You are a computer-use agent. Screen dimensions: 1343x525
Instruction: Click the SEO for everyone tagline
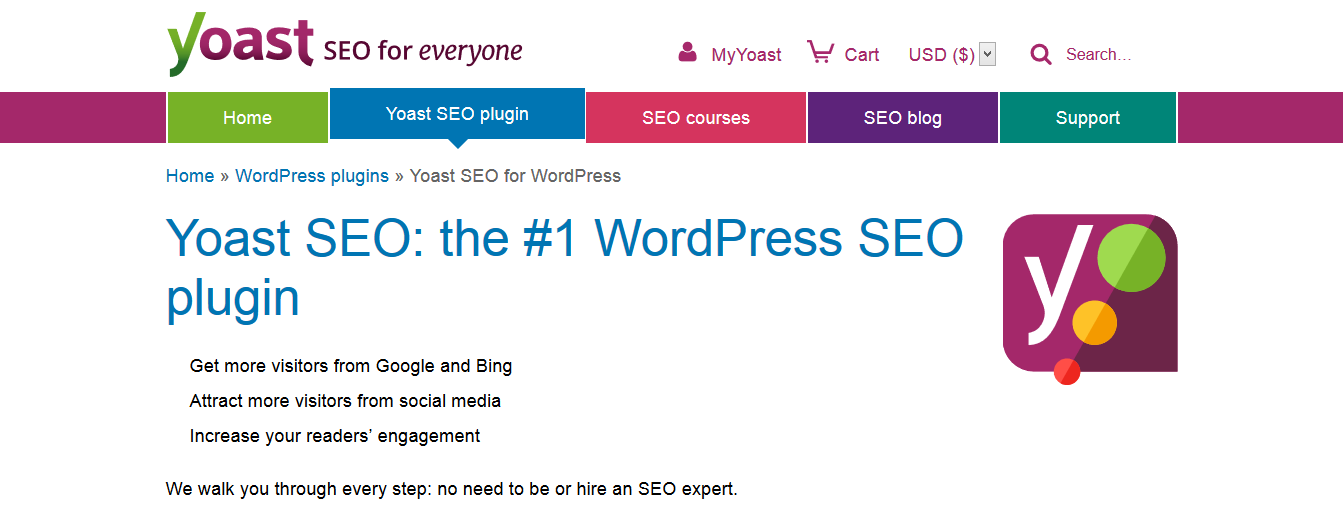[423, 50]
